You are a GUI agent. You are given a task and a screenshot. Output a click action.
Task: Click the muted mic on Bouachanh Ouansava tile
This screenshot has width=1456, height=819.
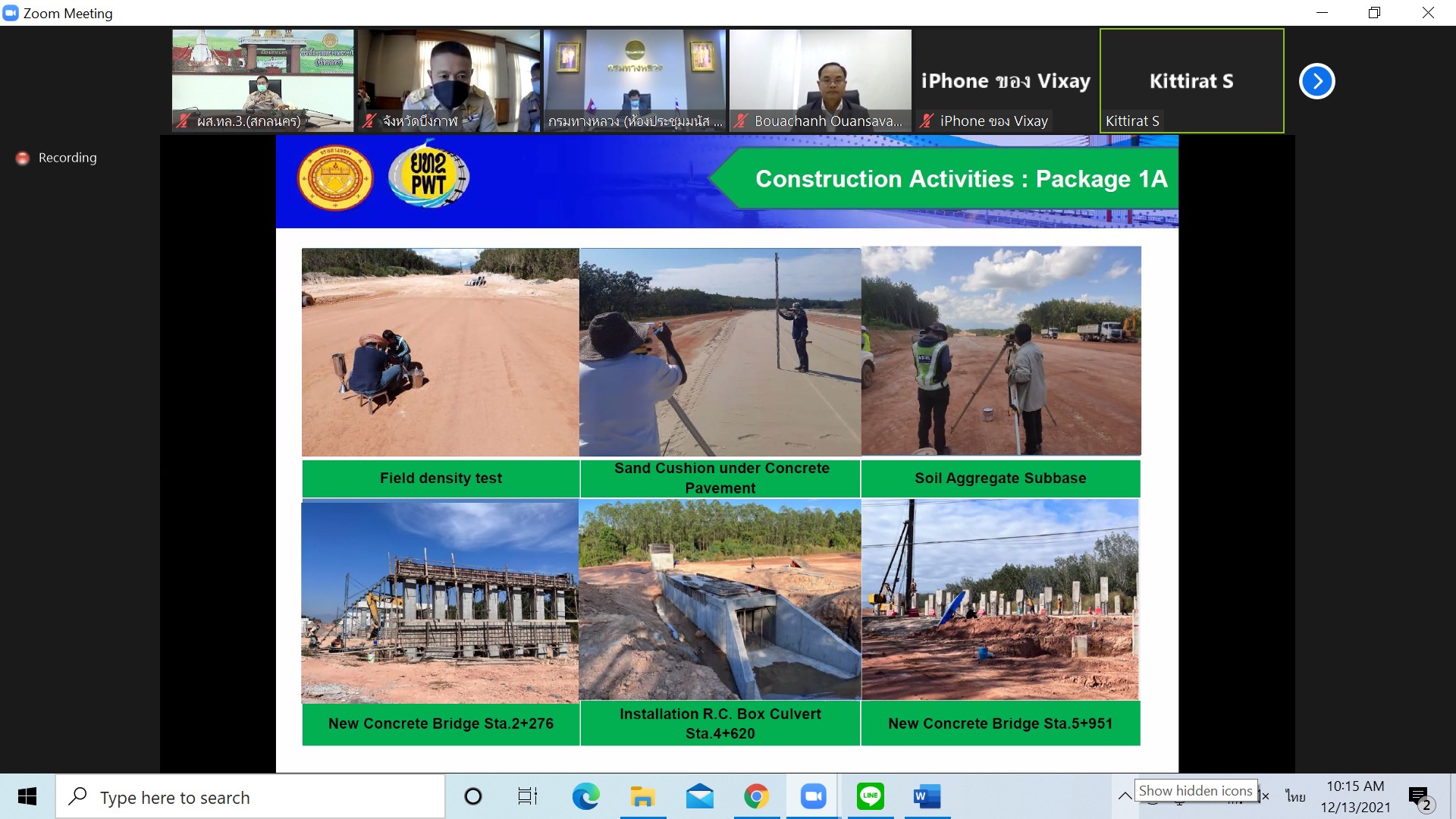coord(742,121)
